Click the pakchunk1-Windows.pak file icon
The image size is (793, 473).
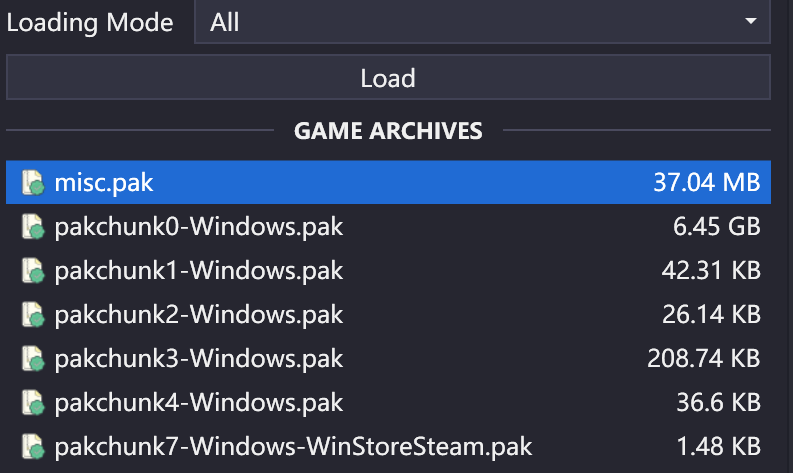tap(33, 271)
